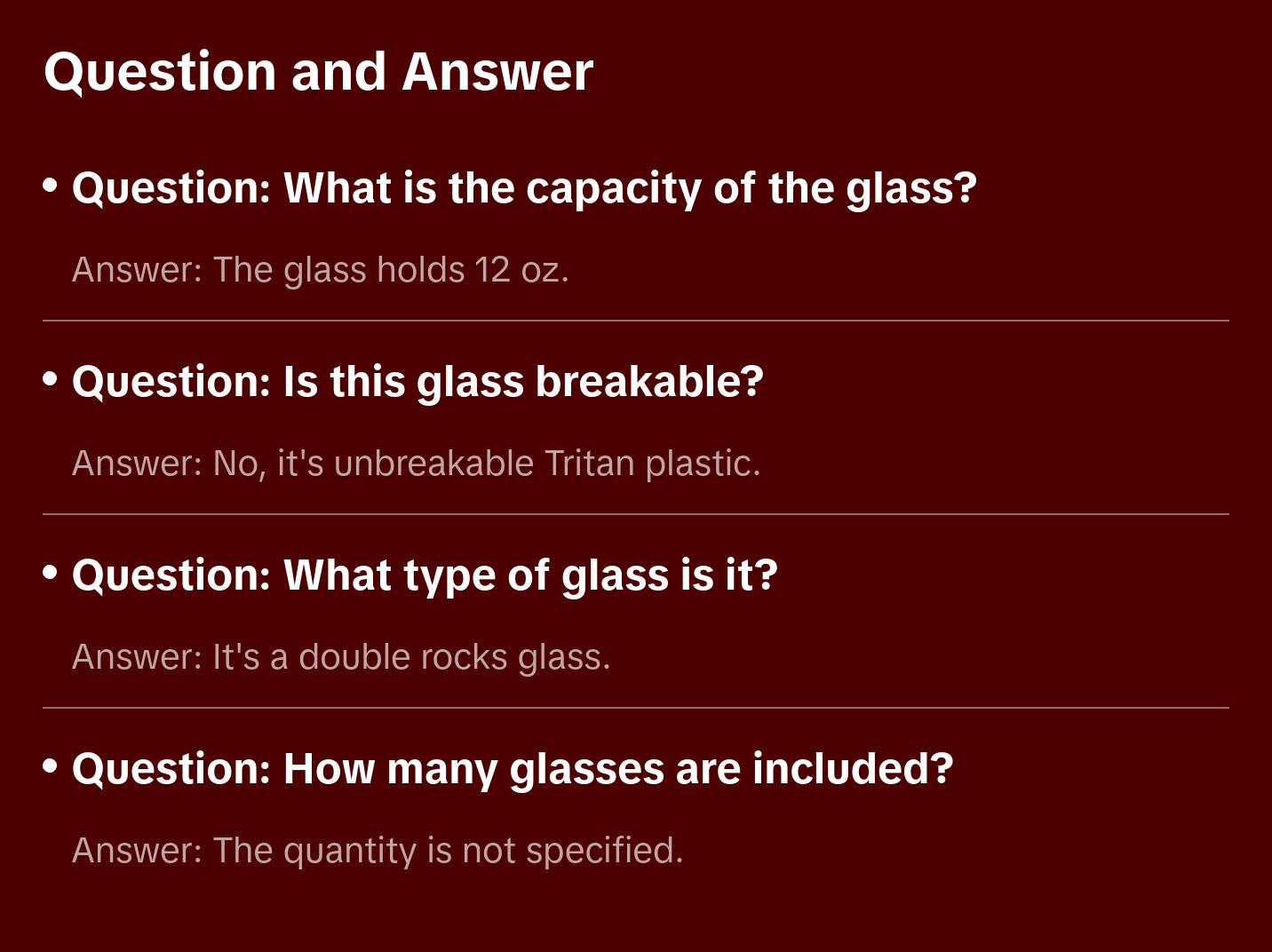Image resolution: width=1272 pixels, height=952 pixels.
Task: Click the words 'Tritan plastic' in the answer
Action: coord(652,464)
